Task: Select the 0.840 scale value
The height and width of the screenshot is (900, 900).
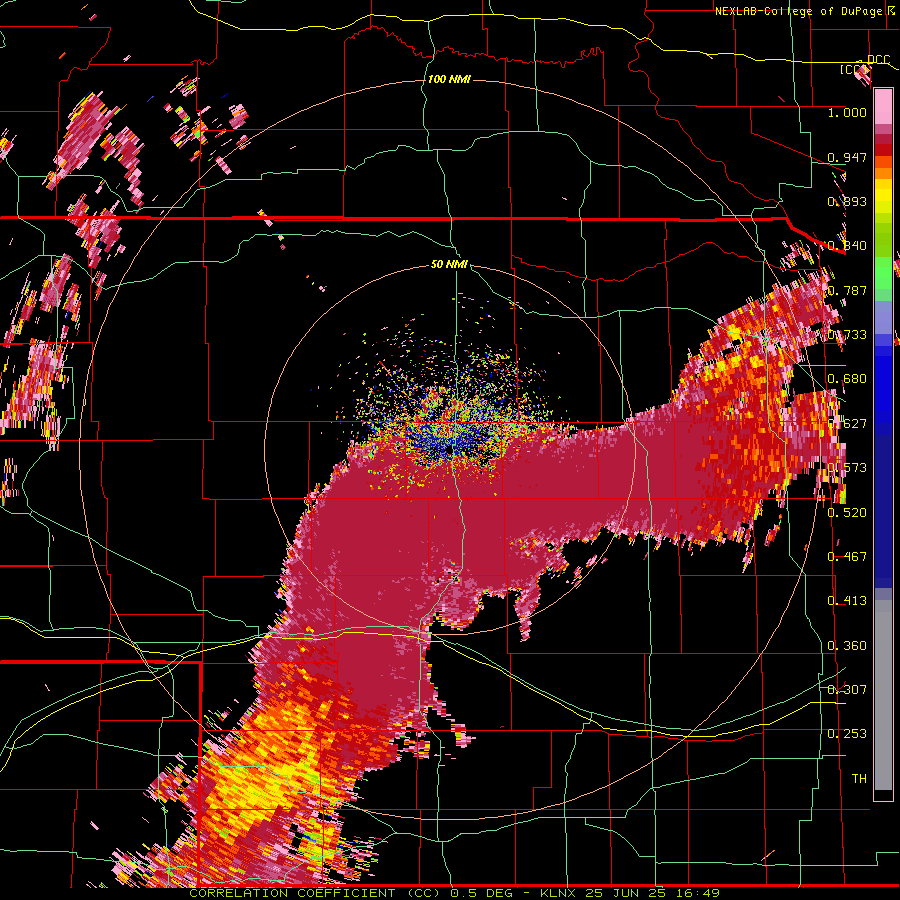Action: pyautogui.click(x=847, y=246)
